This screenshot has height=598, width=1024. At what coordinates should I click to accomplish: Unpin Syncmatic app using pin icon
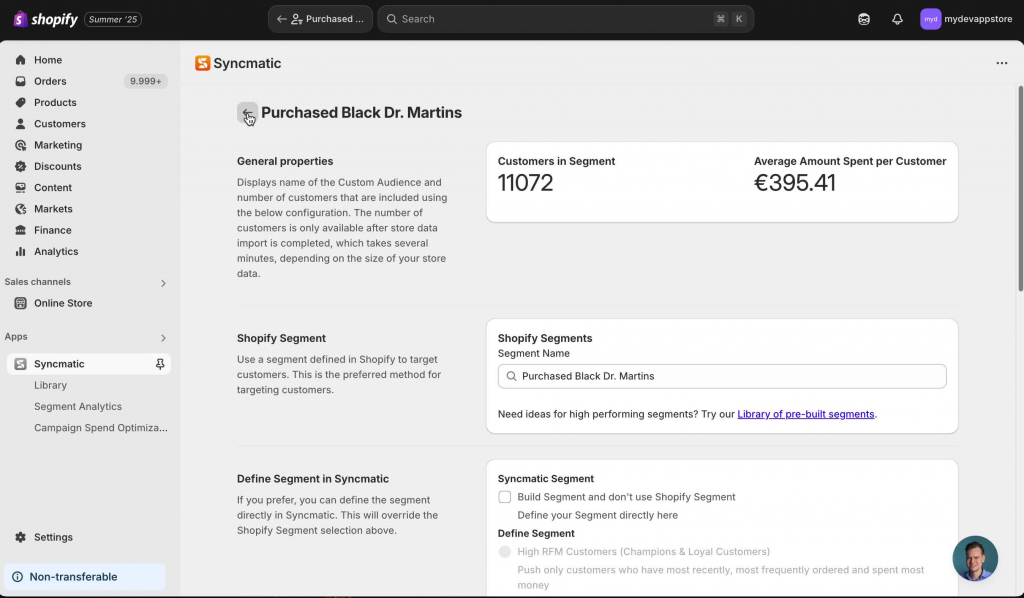[160, 364]
